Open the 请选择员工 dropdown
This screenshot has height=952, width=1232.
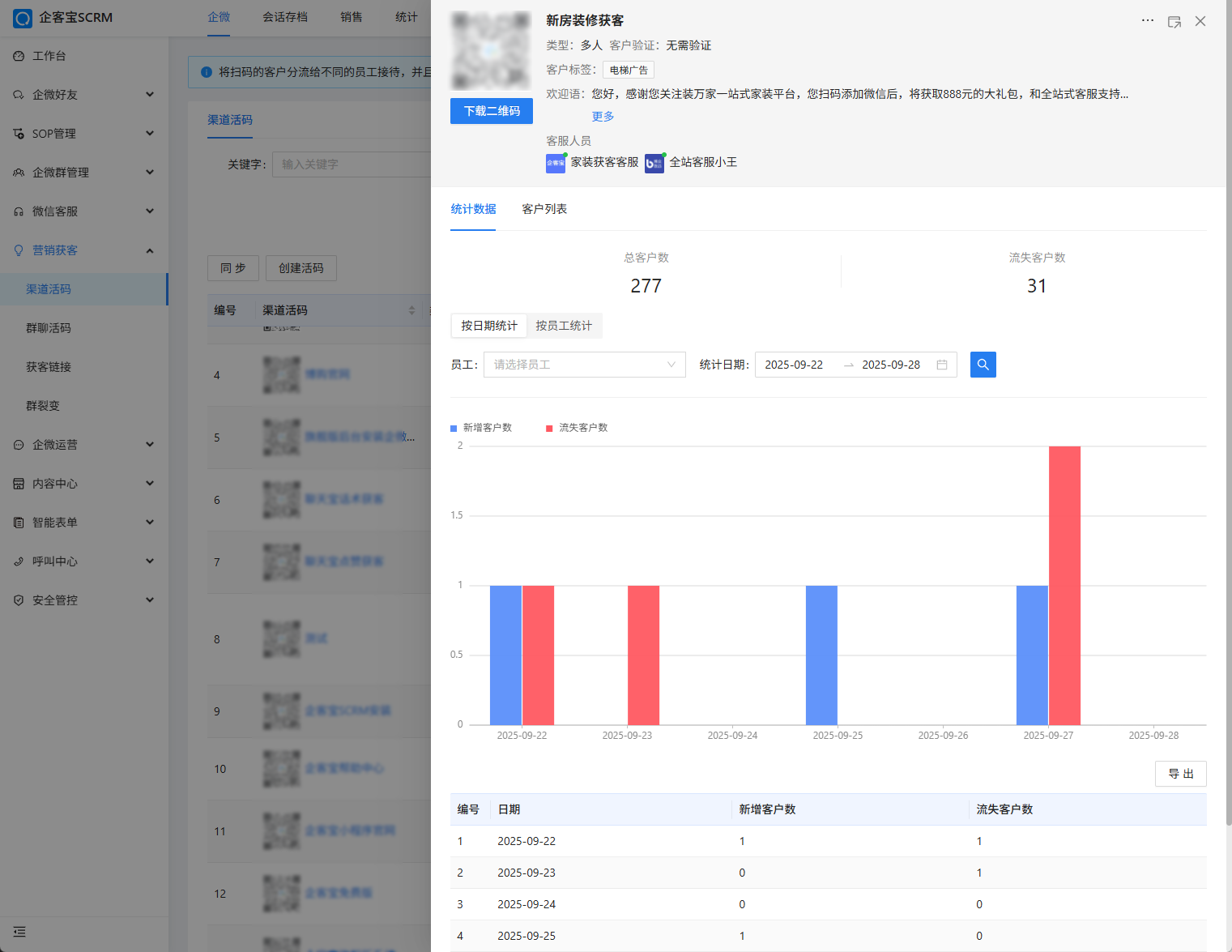[584, 365]
